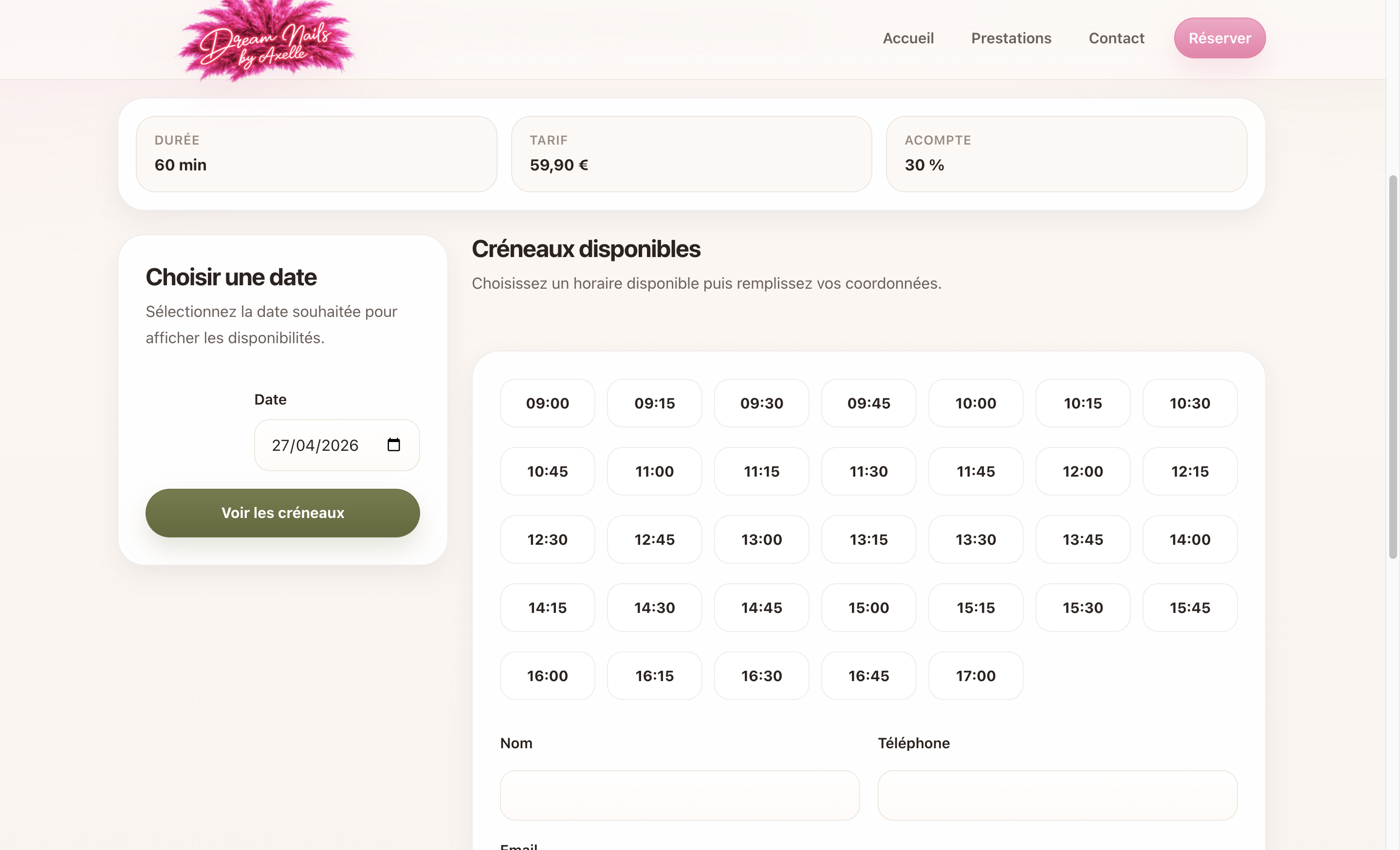Choose the 13:15 slot
The height and width of the screenshot is (850, 1400).
click(x=869, y=539)
